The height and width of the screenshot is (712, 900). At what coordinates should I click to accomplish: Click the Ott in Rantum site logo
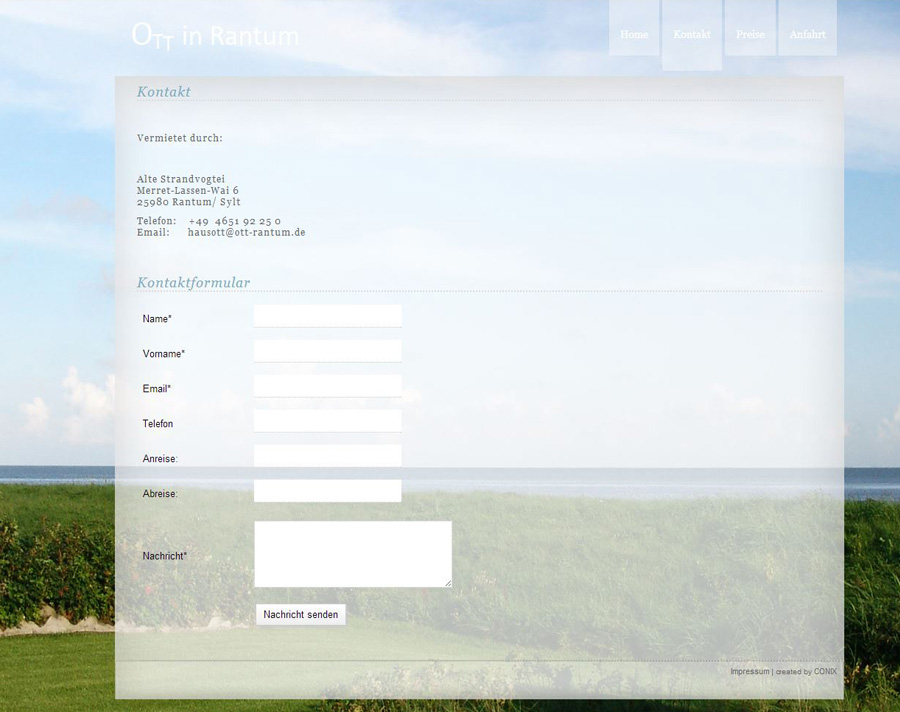point(215,36)
